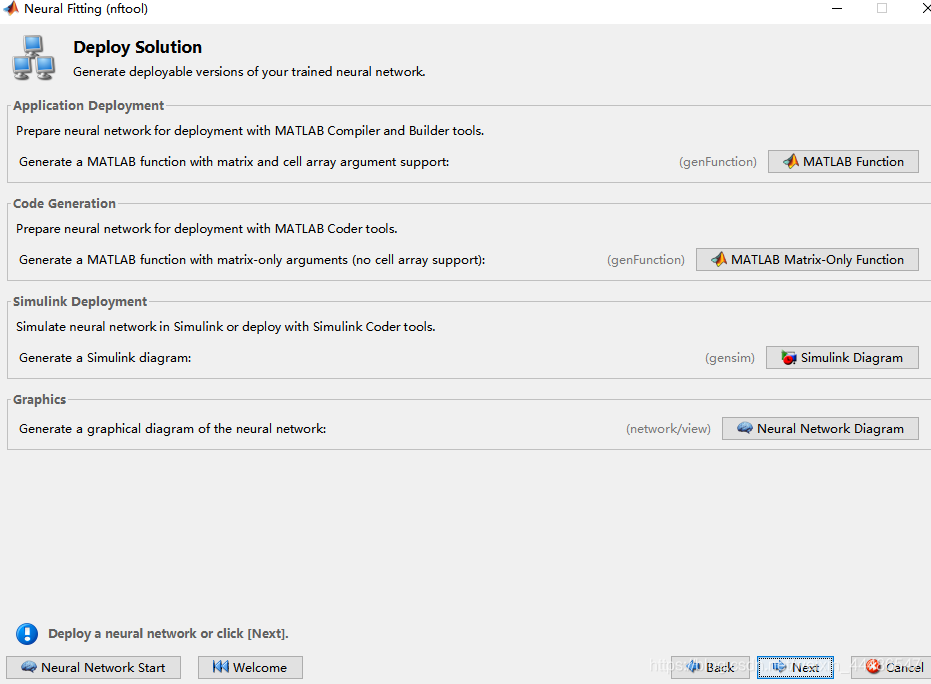
Task: Return to Neural Network Start
Action: 93,667
